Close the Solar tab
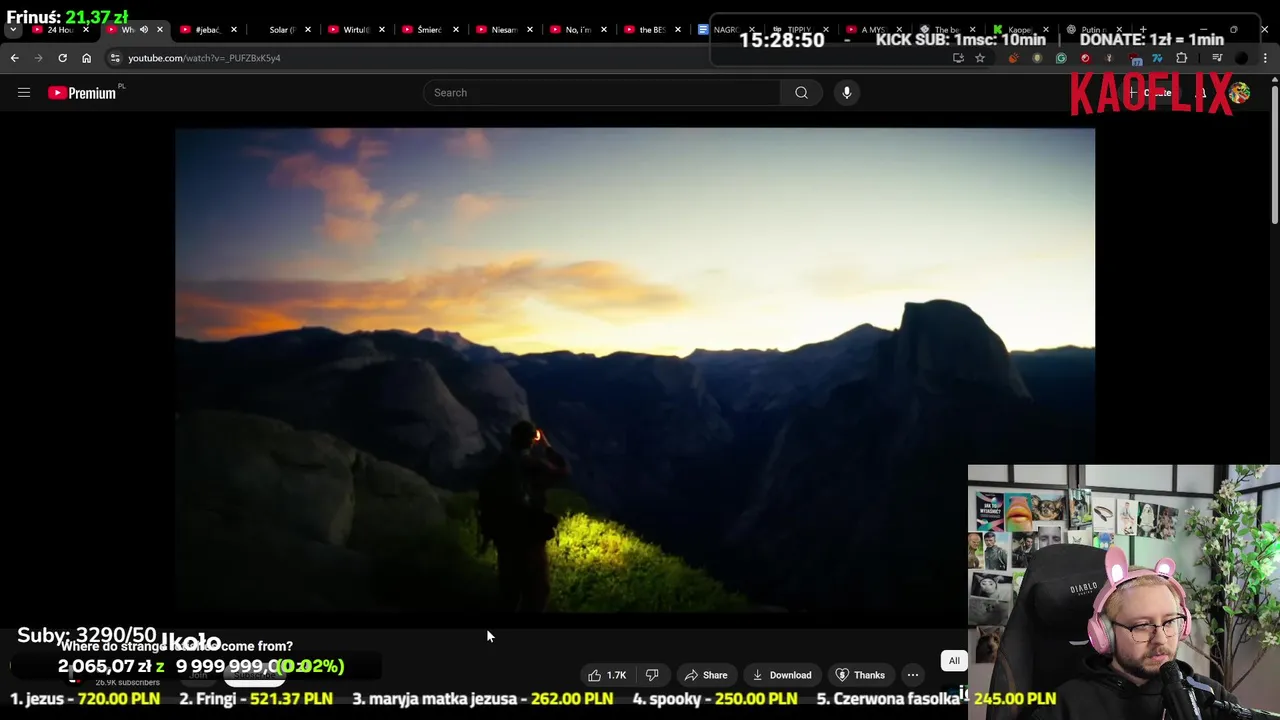1280x720 pixels. coord(308,30)
